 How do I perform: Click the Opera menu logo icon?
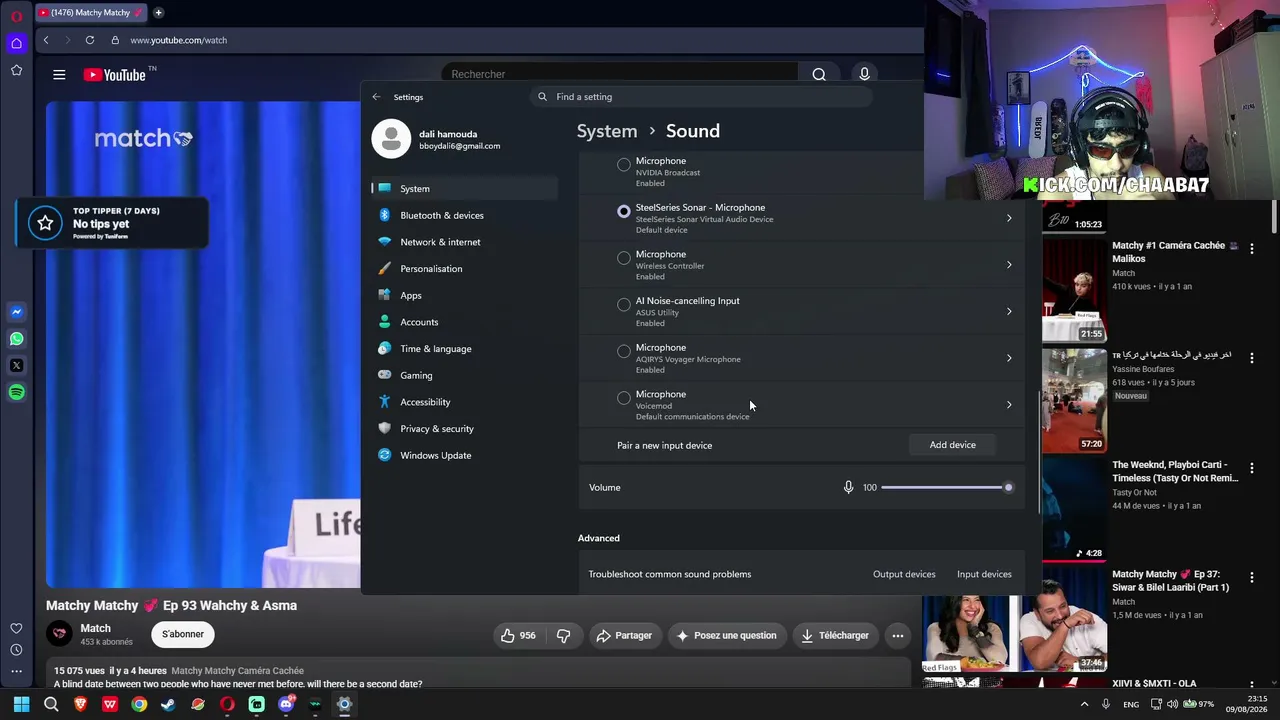pyautogui.click(x=16, y=16)
